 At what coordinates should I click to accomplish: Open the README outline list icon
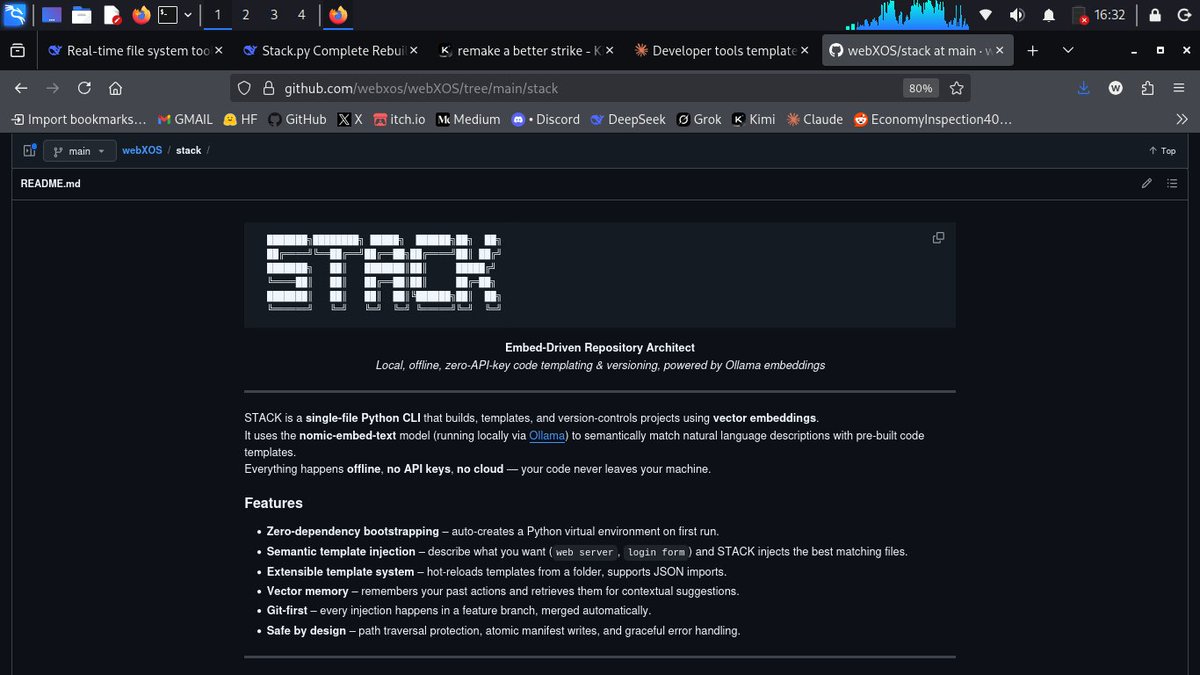[1172, 183]
